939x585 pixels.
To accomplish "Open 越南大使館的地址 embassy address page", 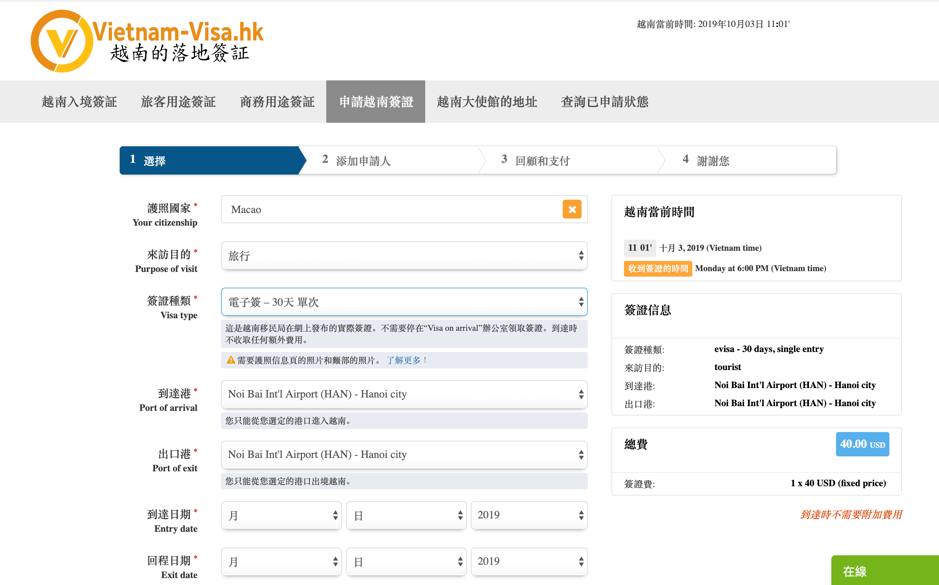I will pyautogui.click(x=487, y=102).
